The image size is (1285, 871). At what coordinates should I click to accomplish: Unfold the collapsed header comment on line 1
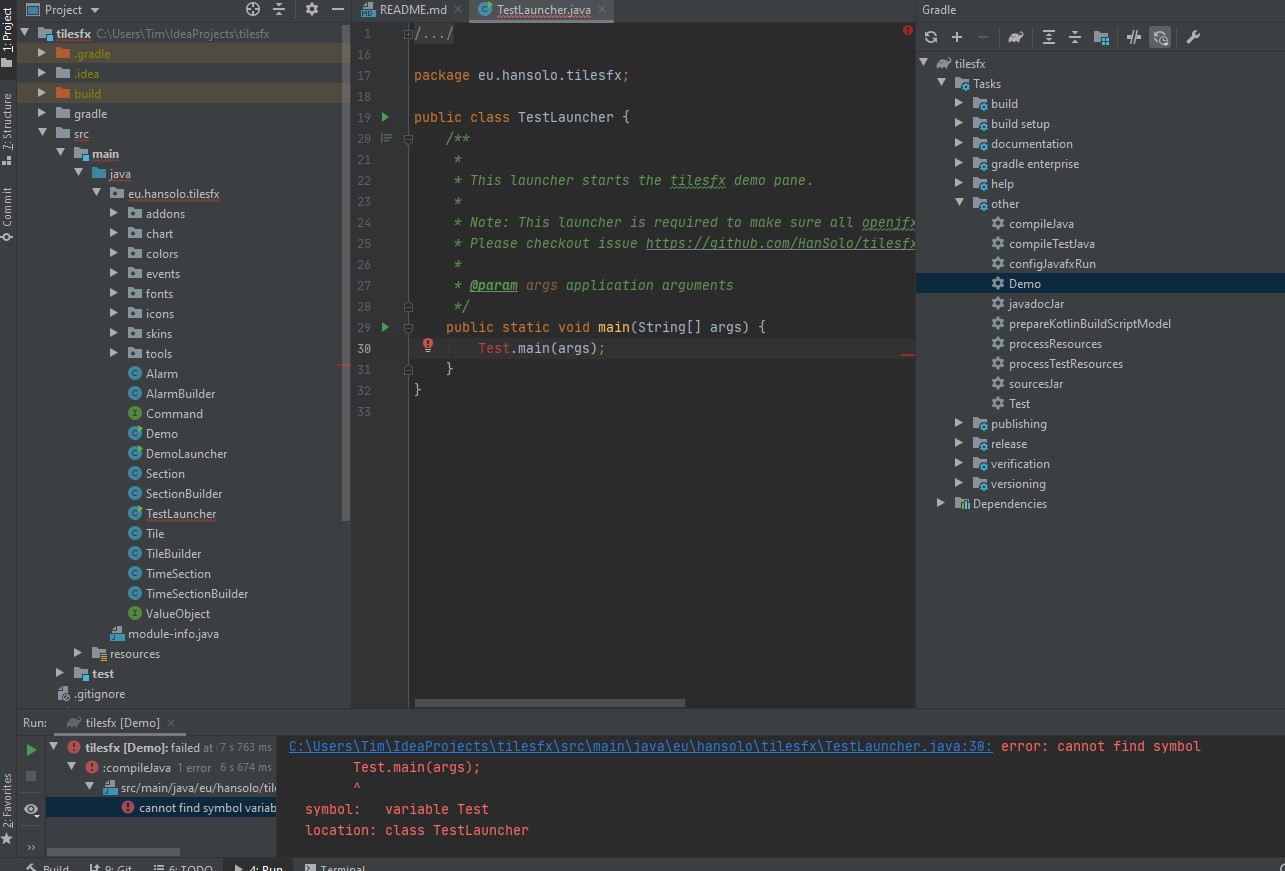click(x=408, y=34)
